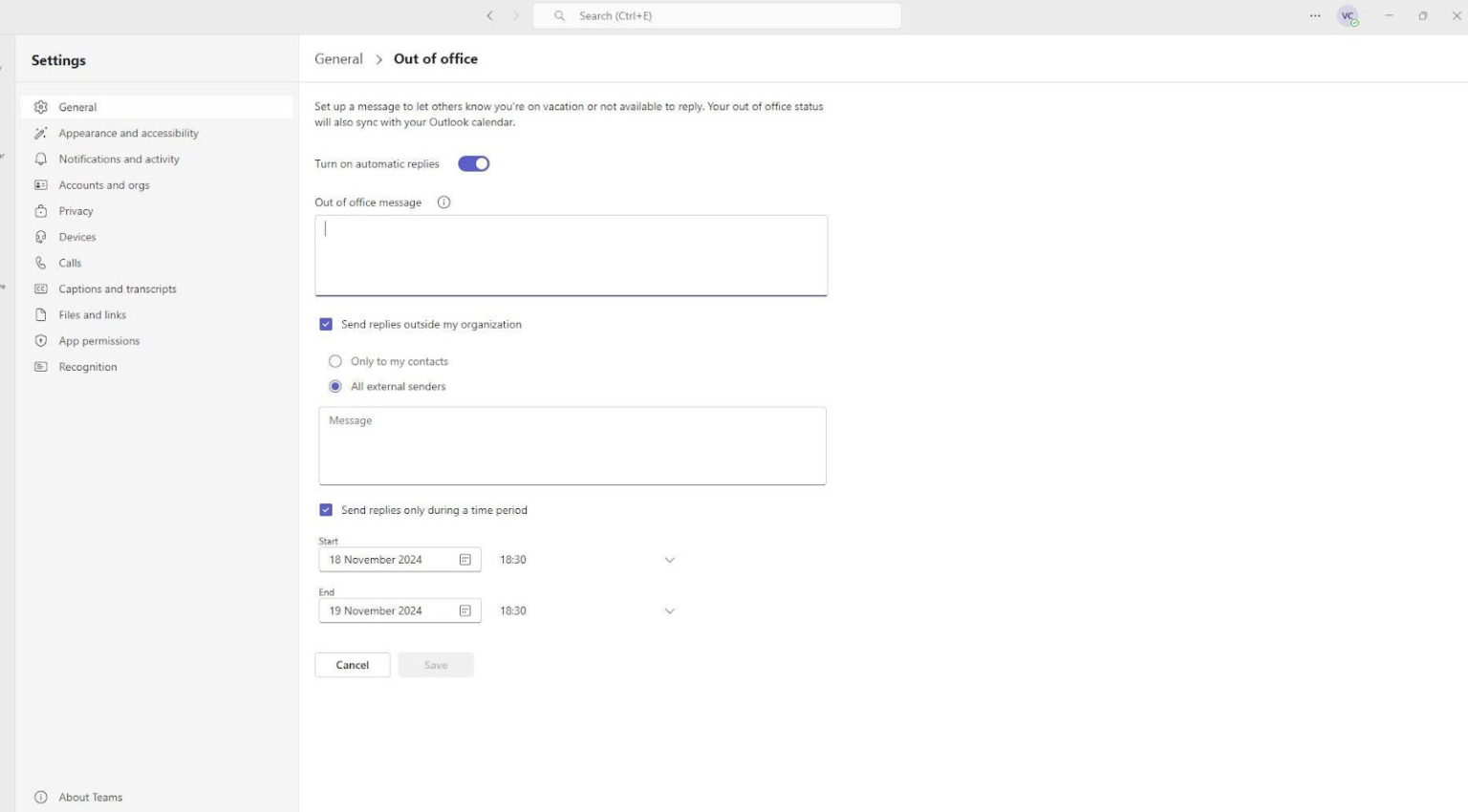
Task: Click the Cancel button
Action: pyautogui.click(x=352, y=664)
